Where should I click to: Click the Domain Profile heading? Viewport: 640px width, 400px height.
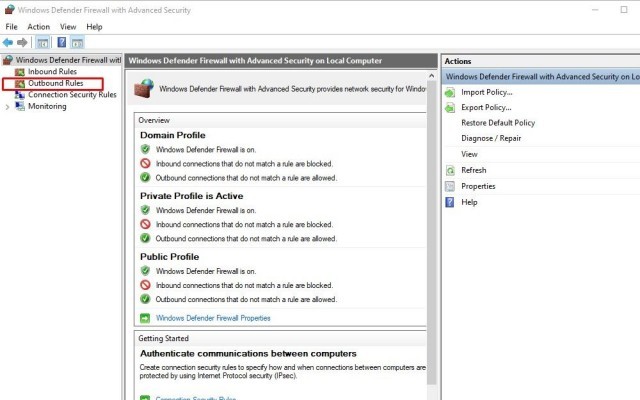click(173, 135)
